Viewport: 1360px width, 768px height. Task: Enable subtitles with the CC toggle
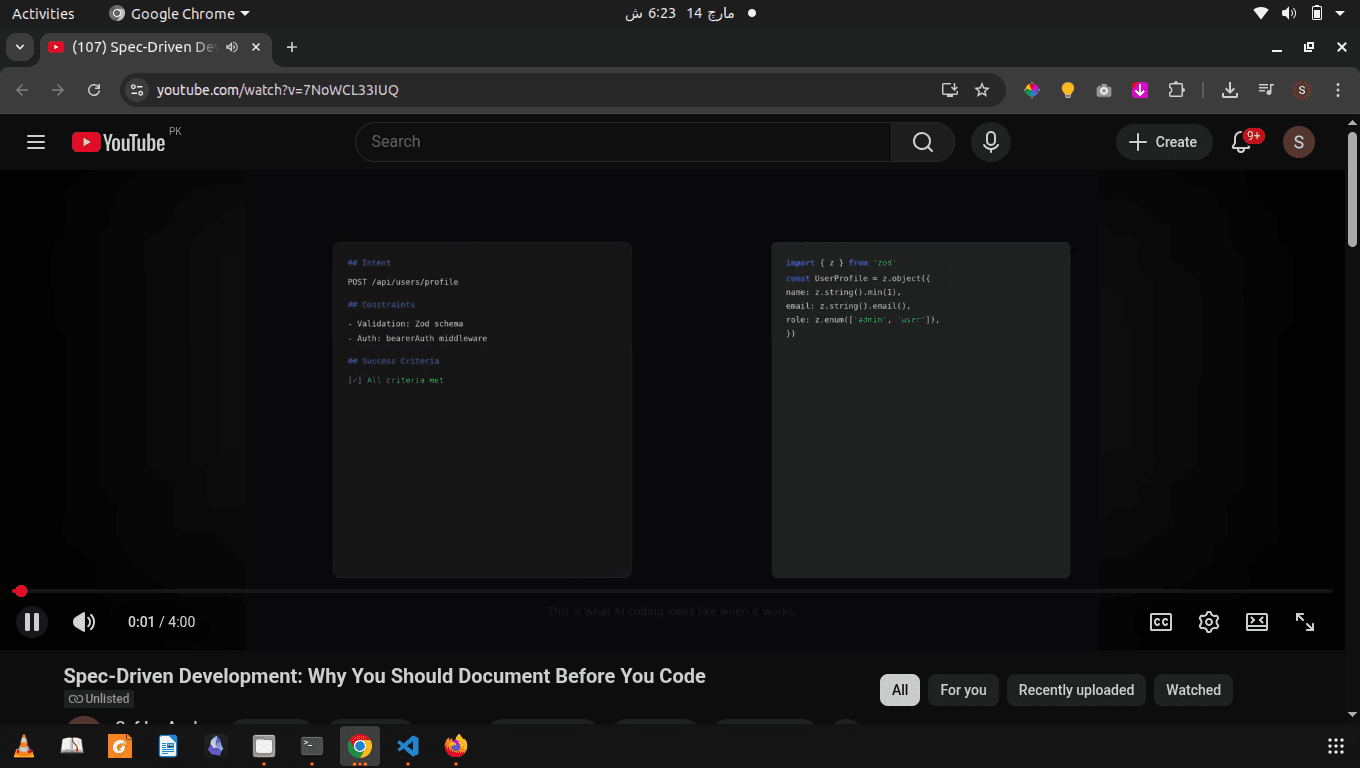[1160, 621]
